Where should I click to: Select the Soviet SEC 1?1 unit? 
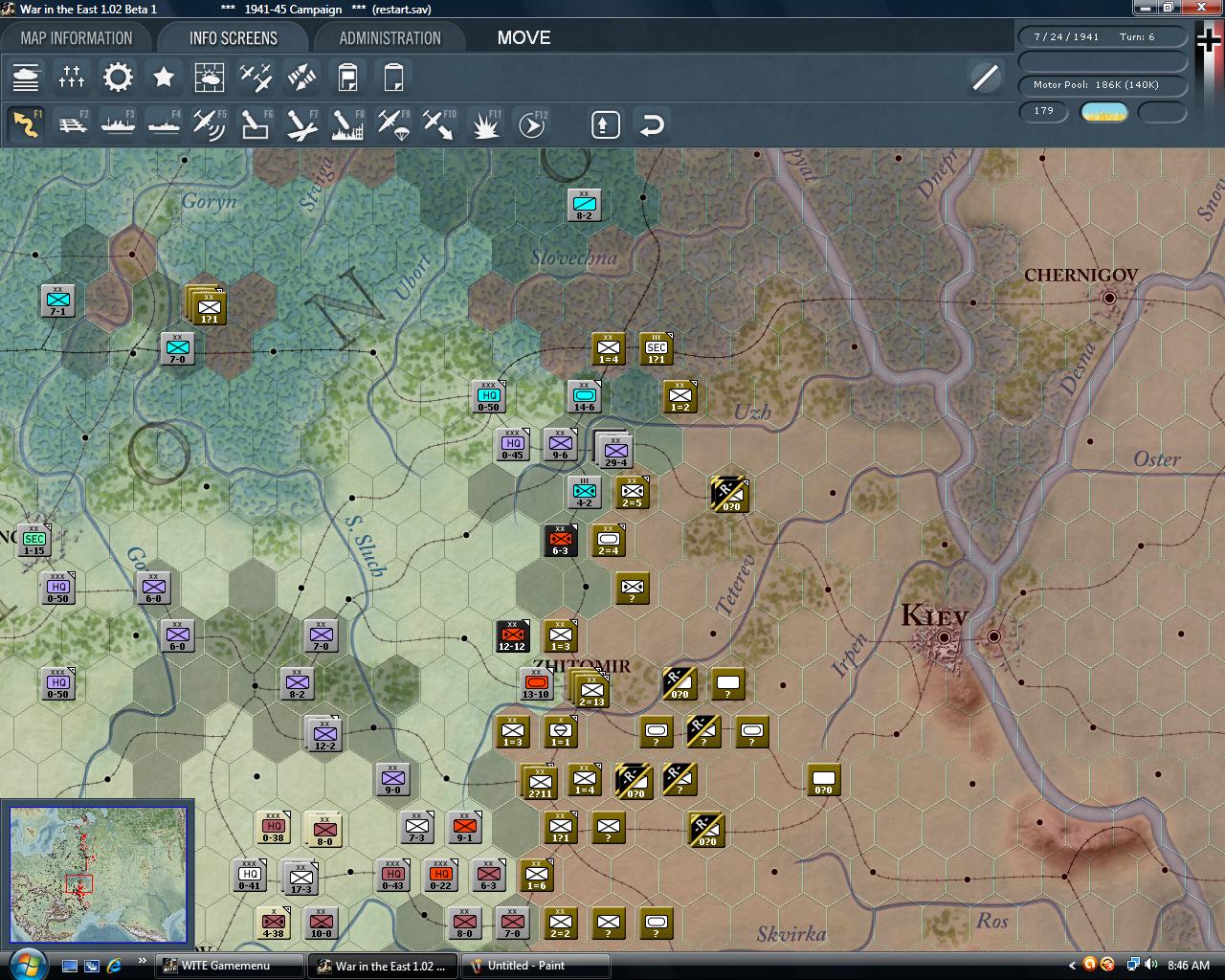[656, 348]
